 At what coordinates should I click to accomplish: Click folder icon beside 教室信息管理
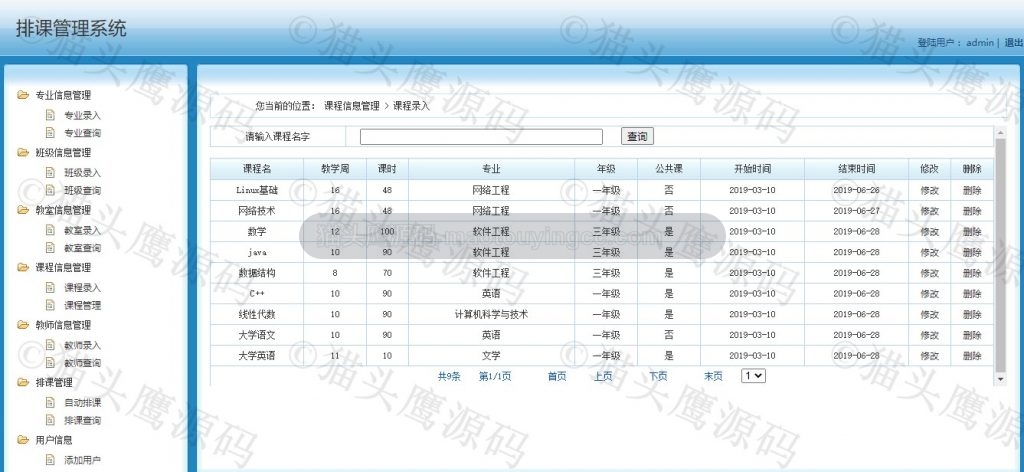(23, 210)
